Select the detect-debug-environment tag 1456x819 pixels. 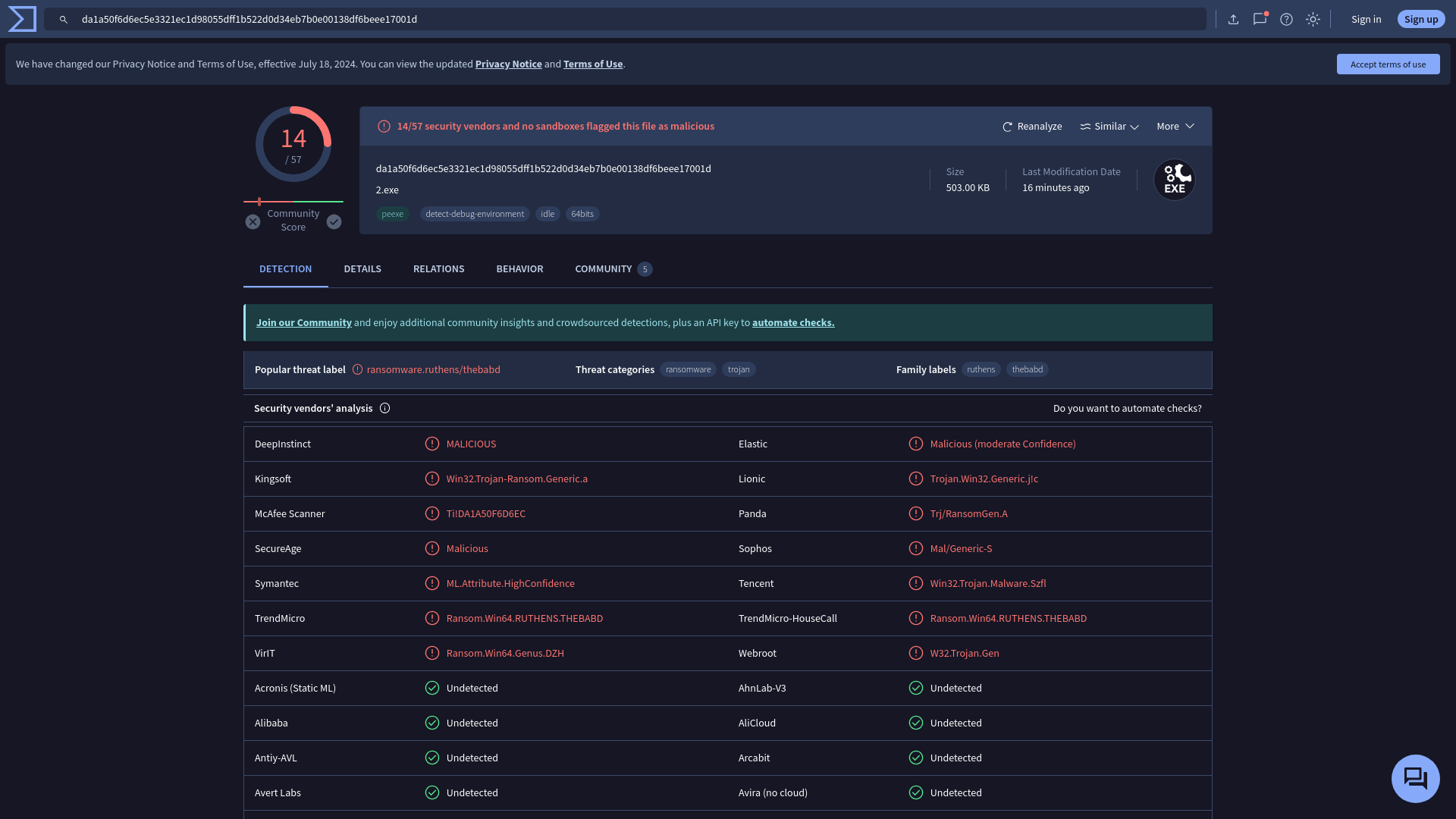(475, 215)
